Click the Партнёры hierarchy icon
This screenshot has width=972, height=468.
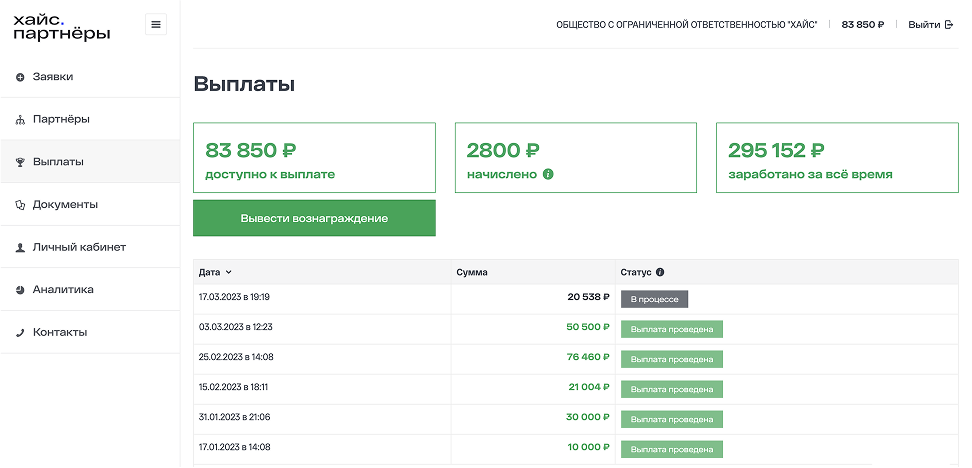tap(20, 120)
